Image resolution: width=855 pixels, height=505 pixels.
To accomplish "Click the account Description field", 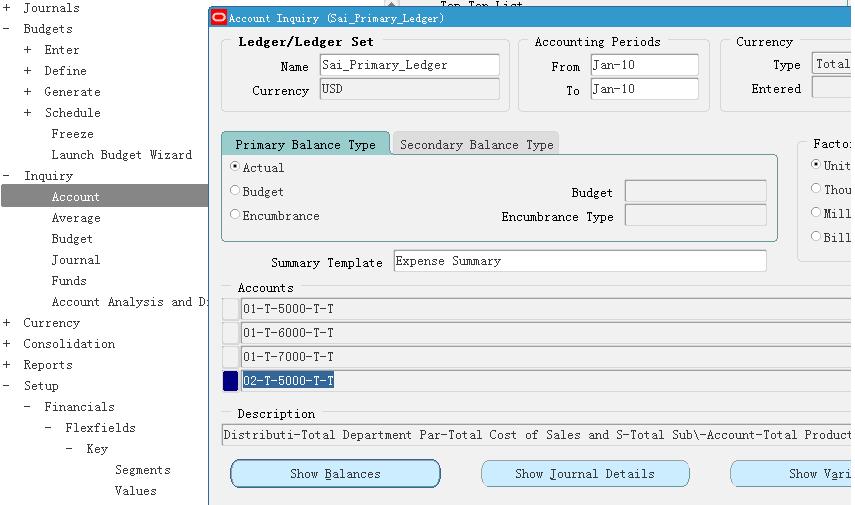I will pyautogui.click(x=537, y=435).
